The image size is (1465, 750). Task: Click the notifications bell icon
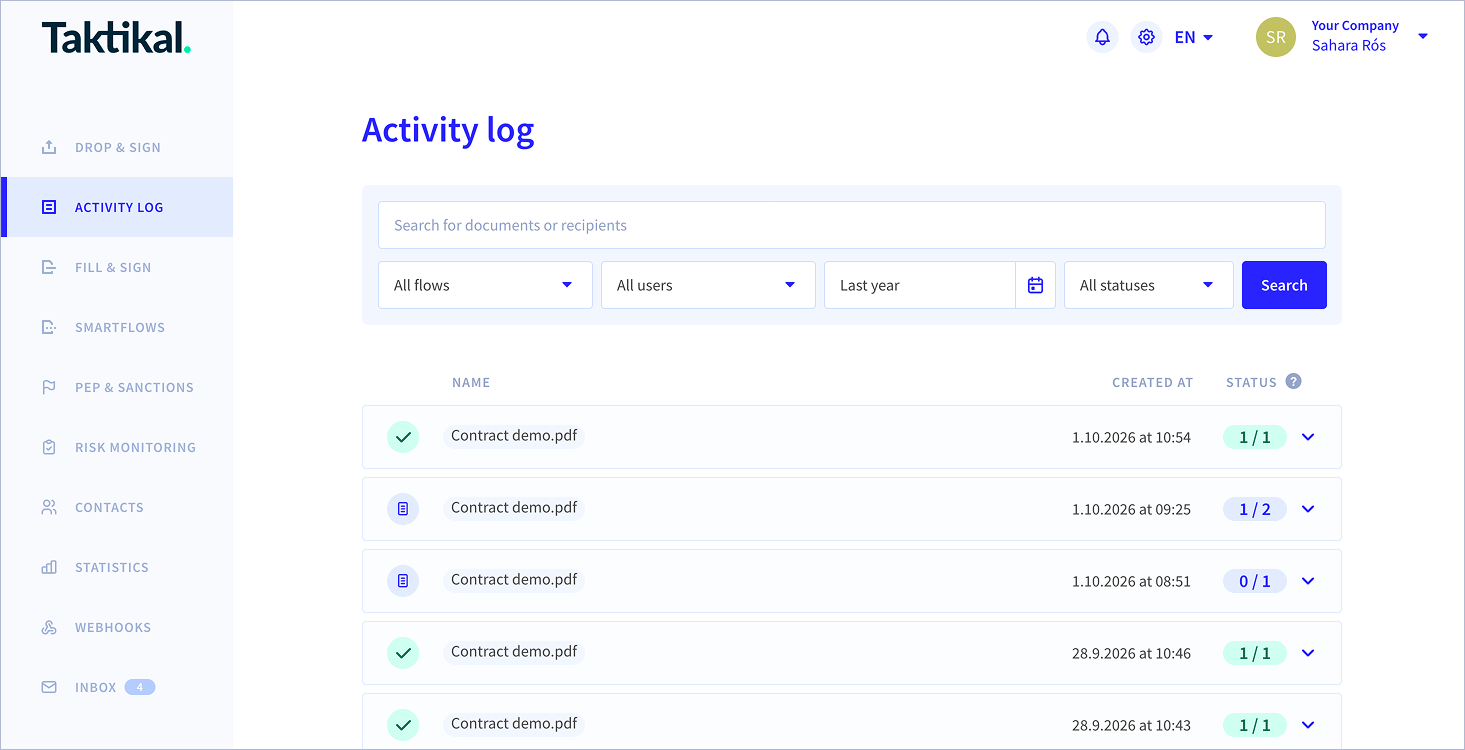[x=1102, y=38]
